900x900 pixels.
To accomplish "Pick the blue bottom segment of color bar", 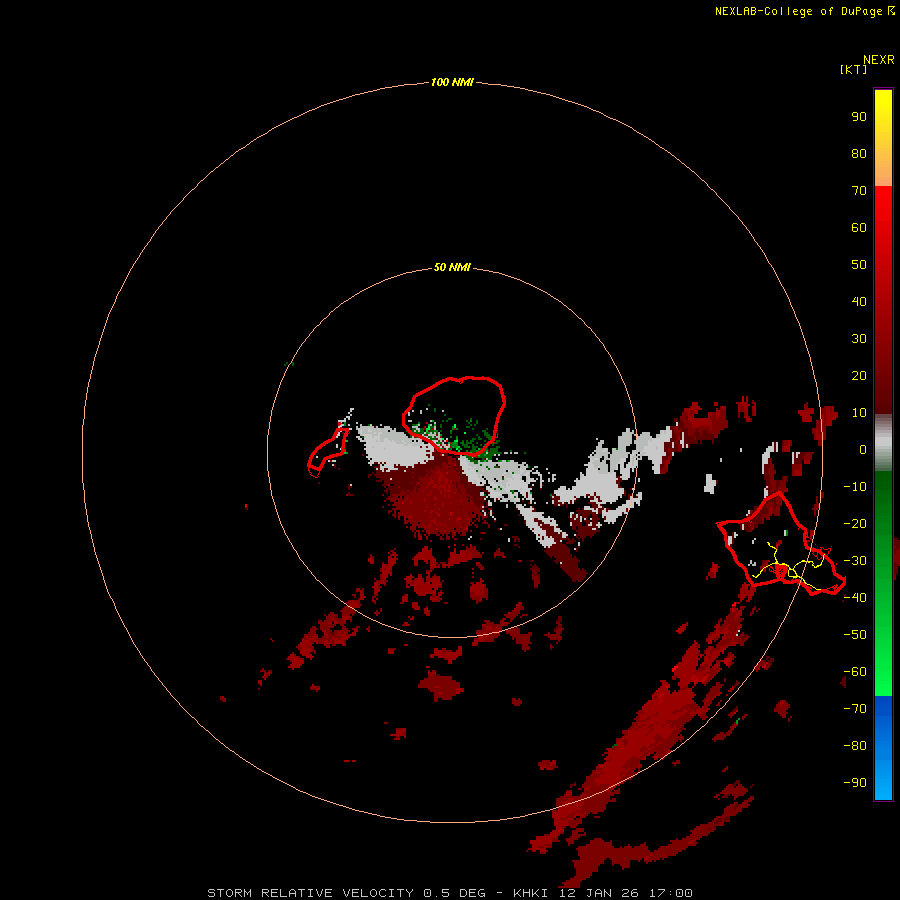I will click(x=883, y=748).
